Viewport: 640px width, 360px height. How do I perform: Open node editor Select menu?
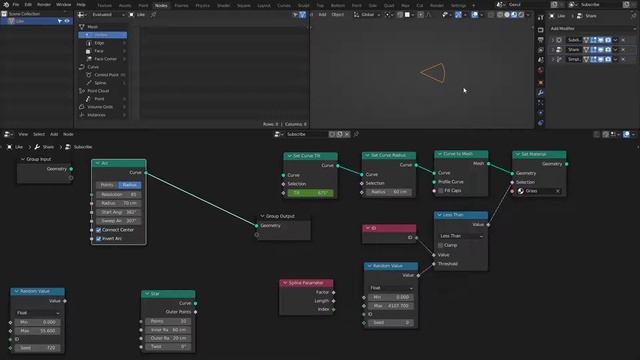pos(39,134)
